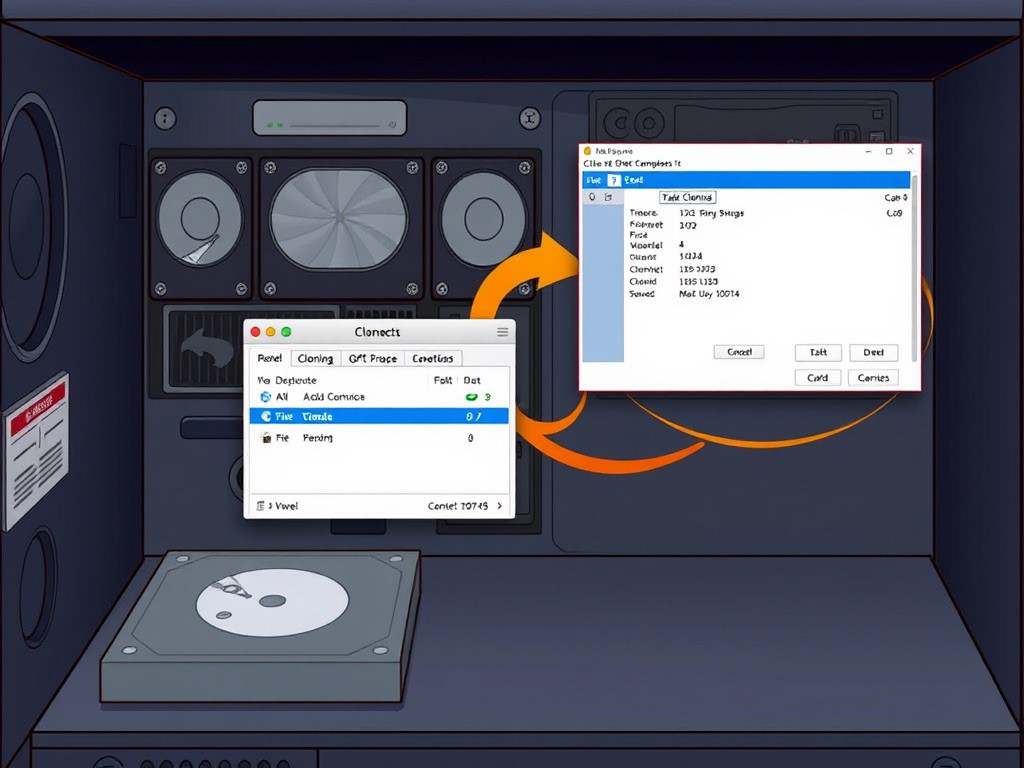
Task: Click the list icon in the Clonects footer
Action: tap(262, 505)
